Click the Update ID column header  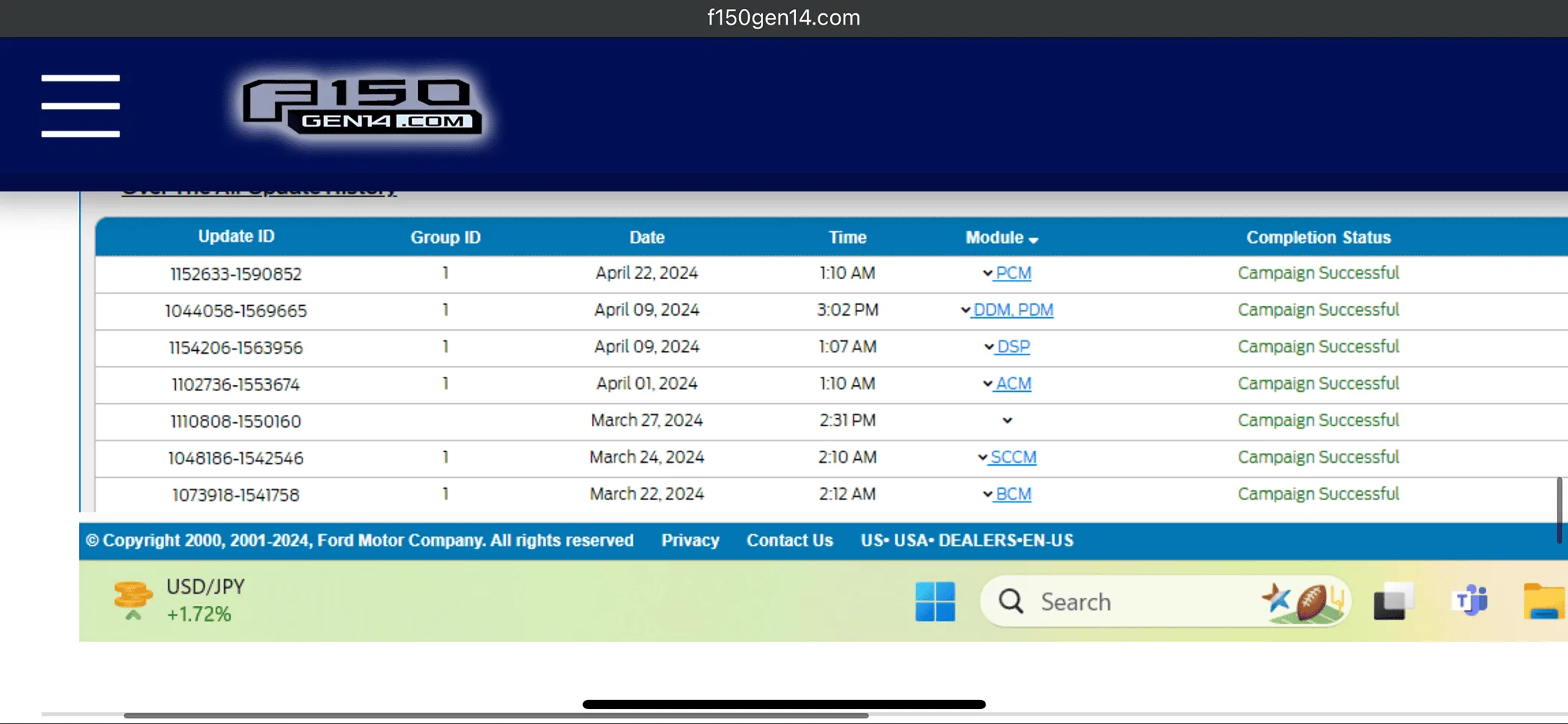click(236, 237)
